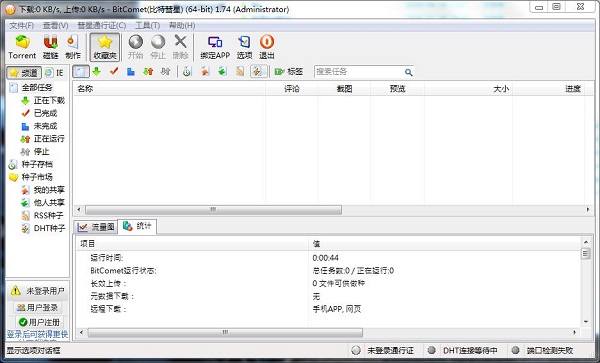Select 已完成 in the sidebar tree
The width and height of the screenshot is (600, 363).
(x=45, y=113)
